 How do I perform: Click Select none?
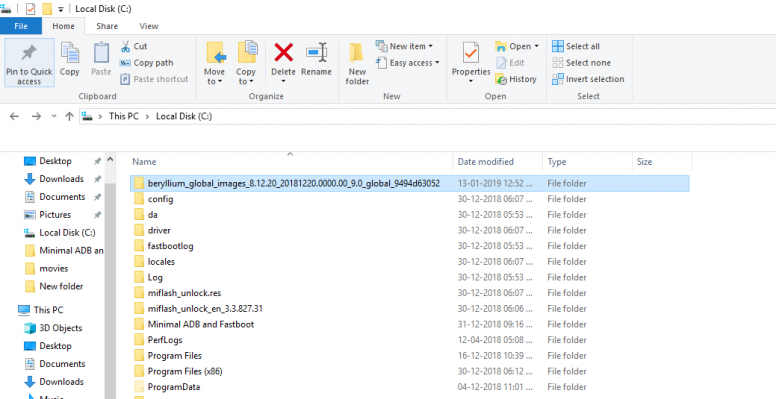(582, 63)
